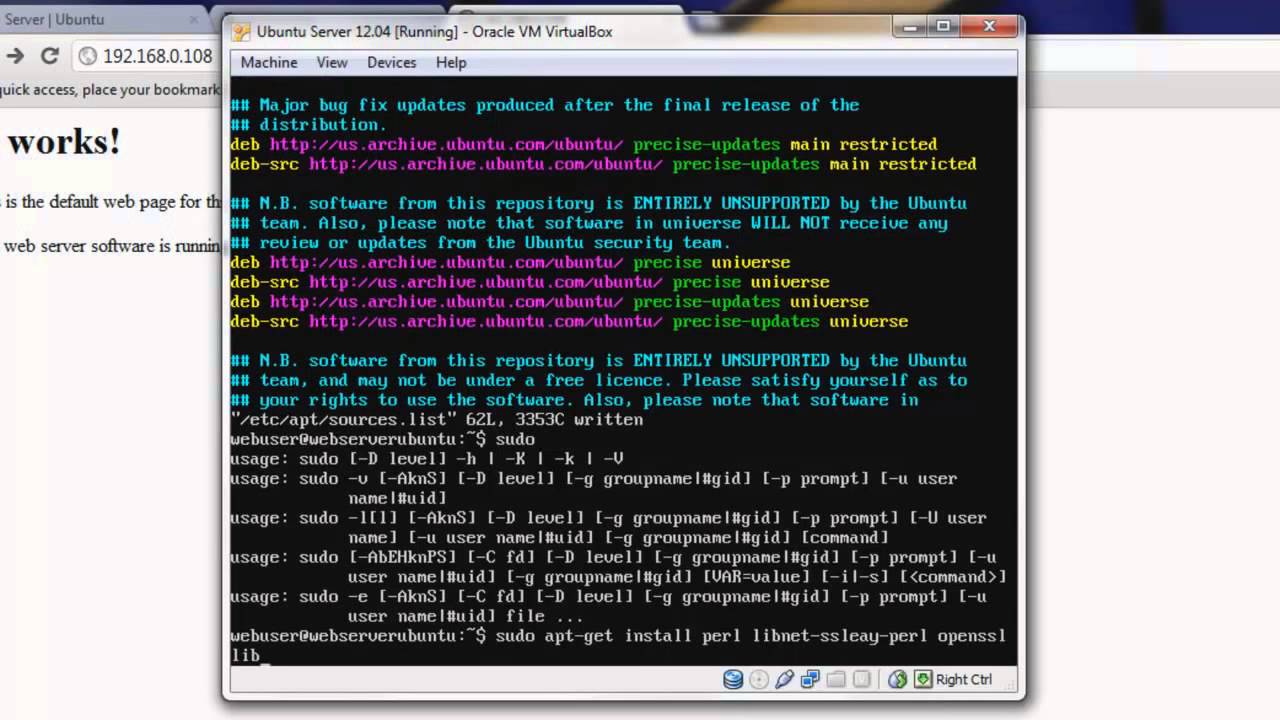Click the 'Right Ctrl' host key label
Viewport: 1280px width, 720px height.
point(964,680)
